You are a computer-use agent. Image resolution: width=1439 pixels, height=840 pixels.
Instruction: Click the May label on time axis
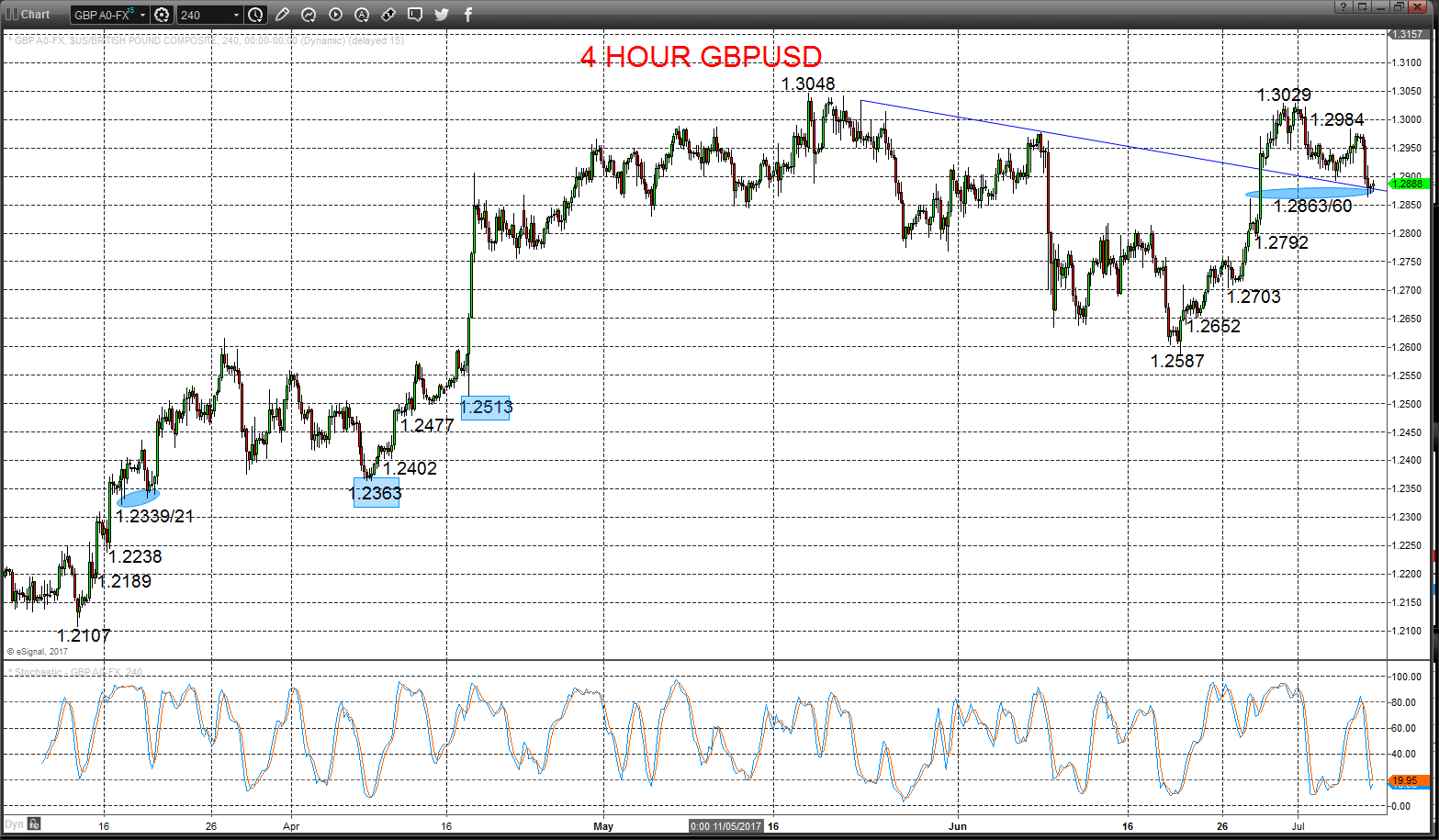pos(603,826)
